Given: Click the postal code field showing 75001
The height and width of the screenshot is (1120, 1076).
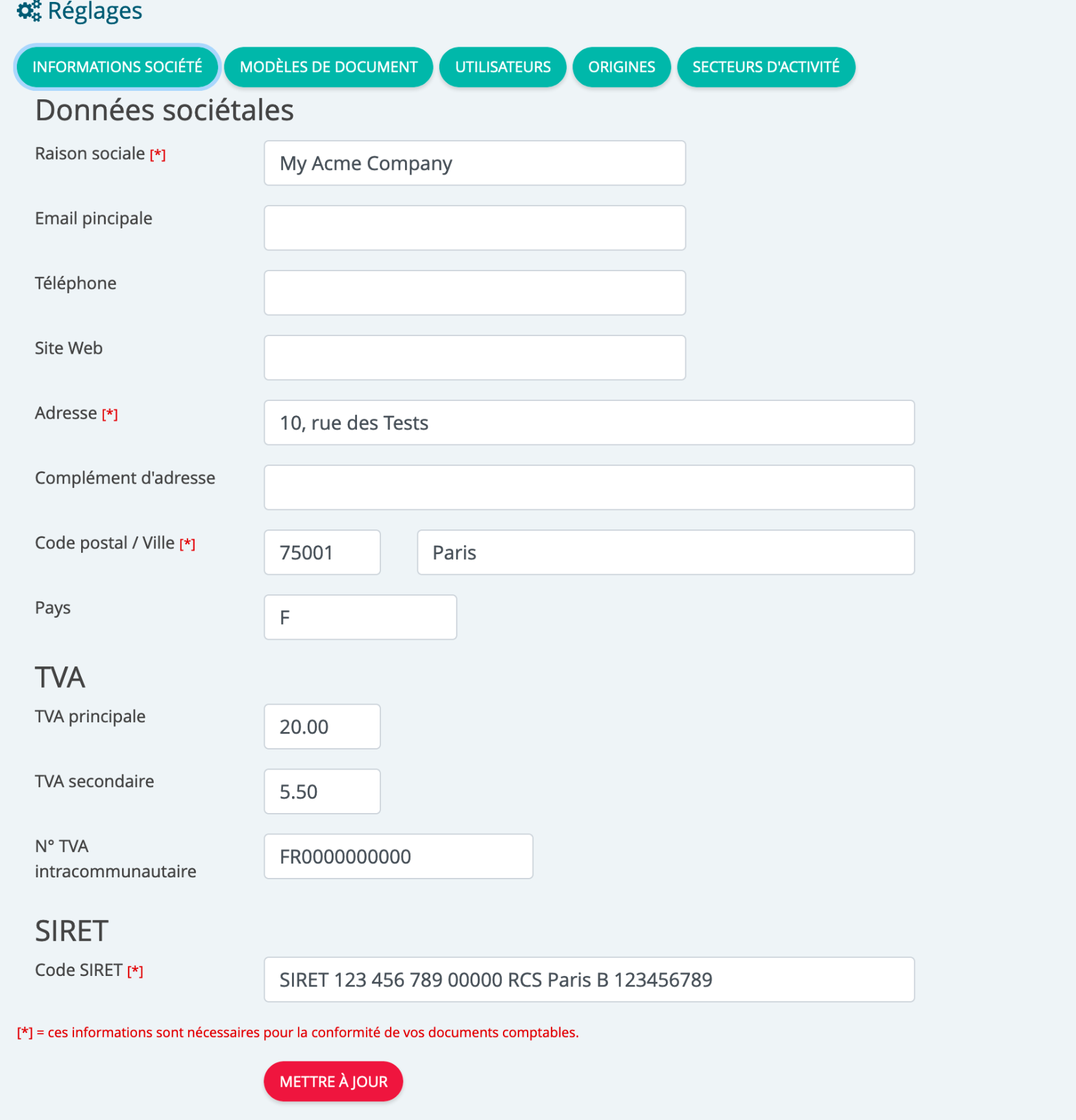Looking at the screenshot, I should 323,552.
